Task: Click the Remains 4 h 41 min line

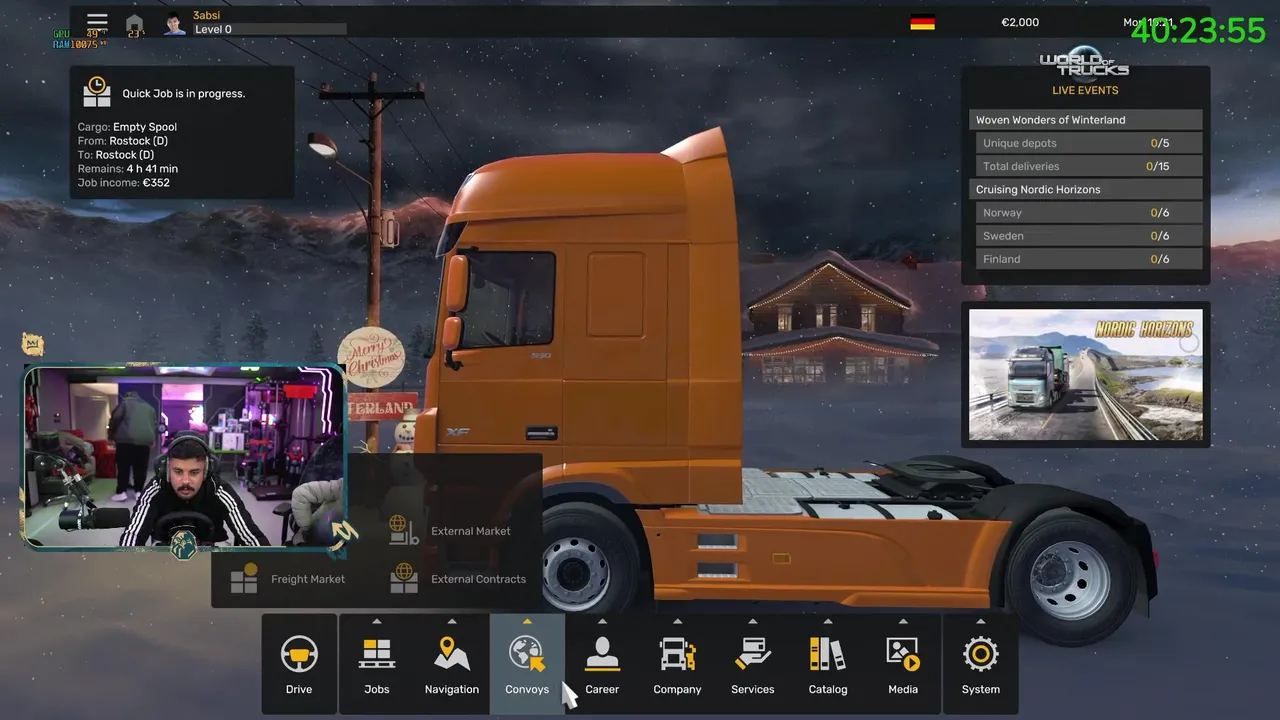Action: (128, 169)
